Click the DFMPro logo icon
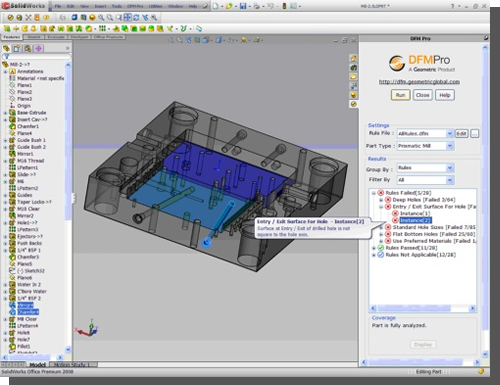This screenshot has height=385, width=500. tap(397, 63)
